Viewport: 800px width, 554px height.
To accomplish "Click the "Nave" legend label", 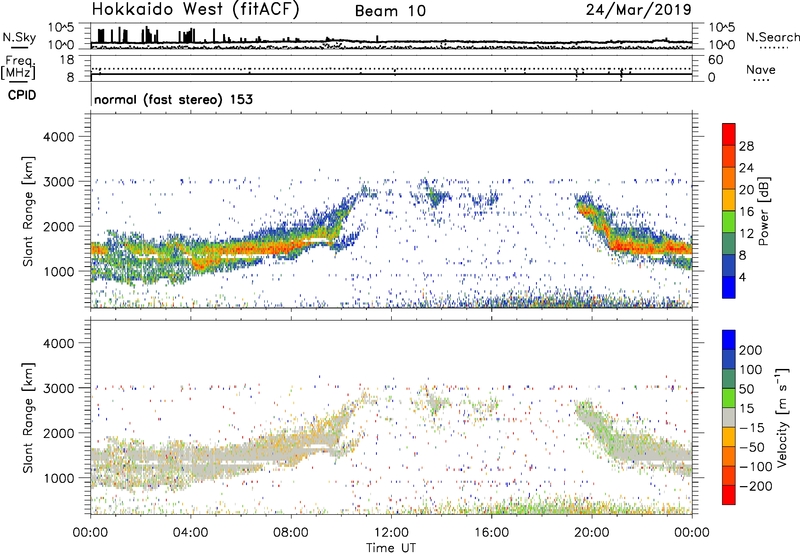I will pos(761,69).
